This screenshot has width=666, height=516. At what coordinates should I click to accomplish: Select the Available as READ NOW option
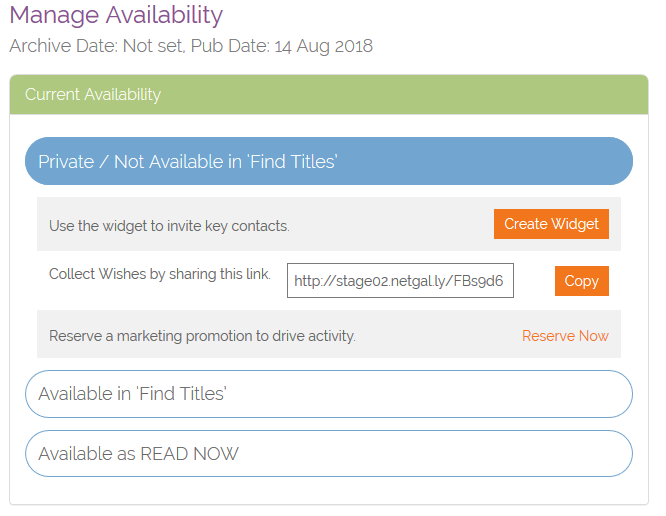pyautogui.click(x=328, y=453)
